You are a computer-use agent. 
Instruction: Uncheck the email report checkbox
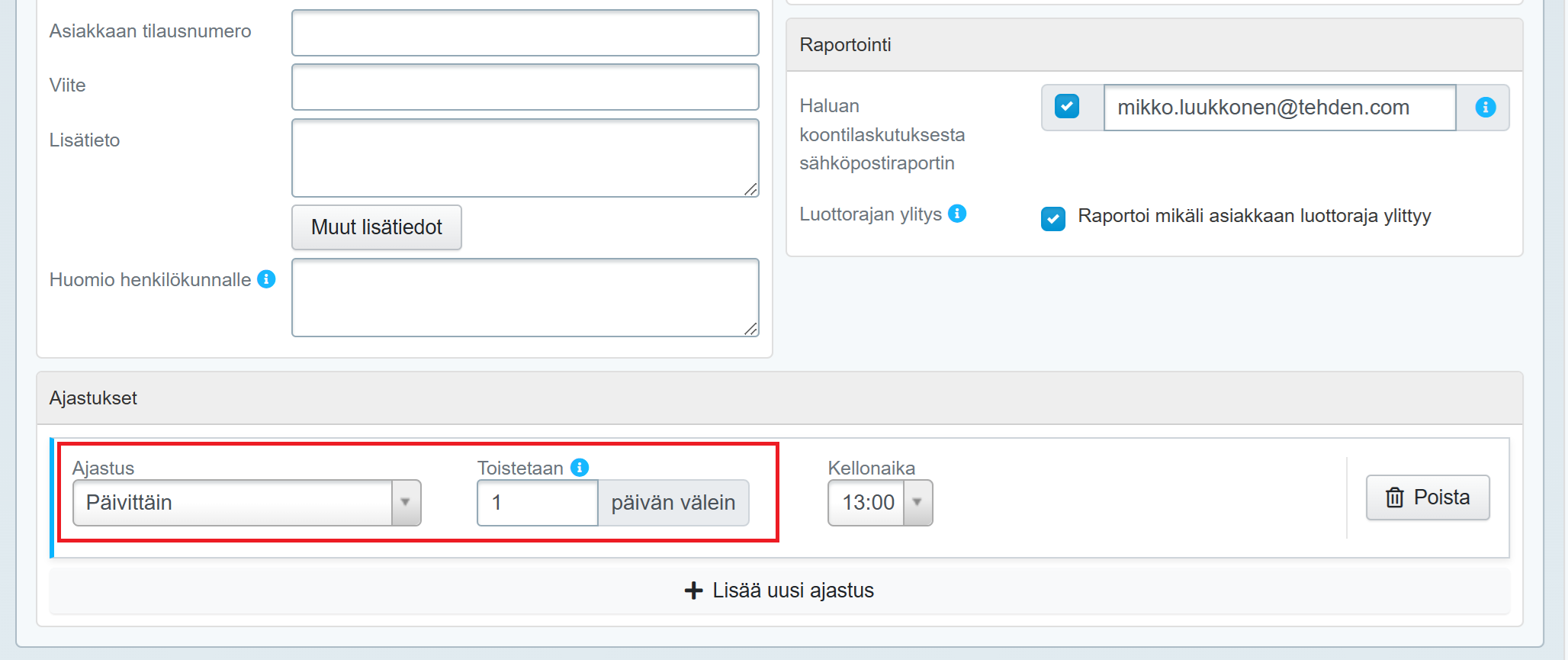(1067, 107)
